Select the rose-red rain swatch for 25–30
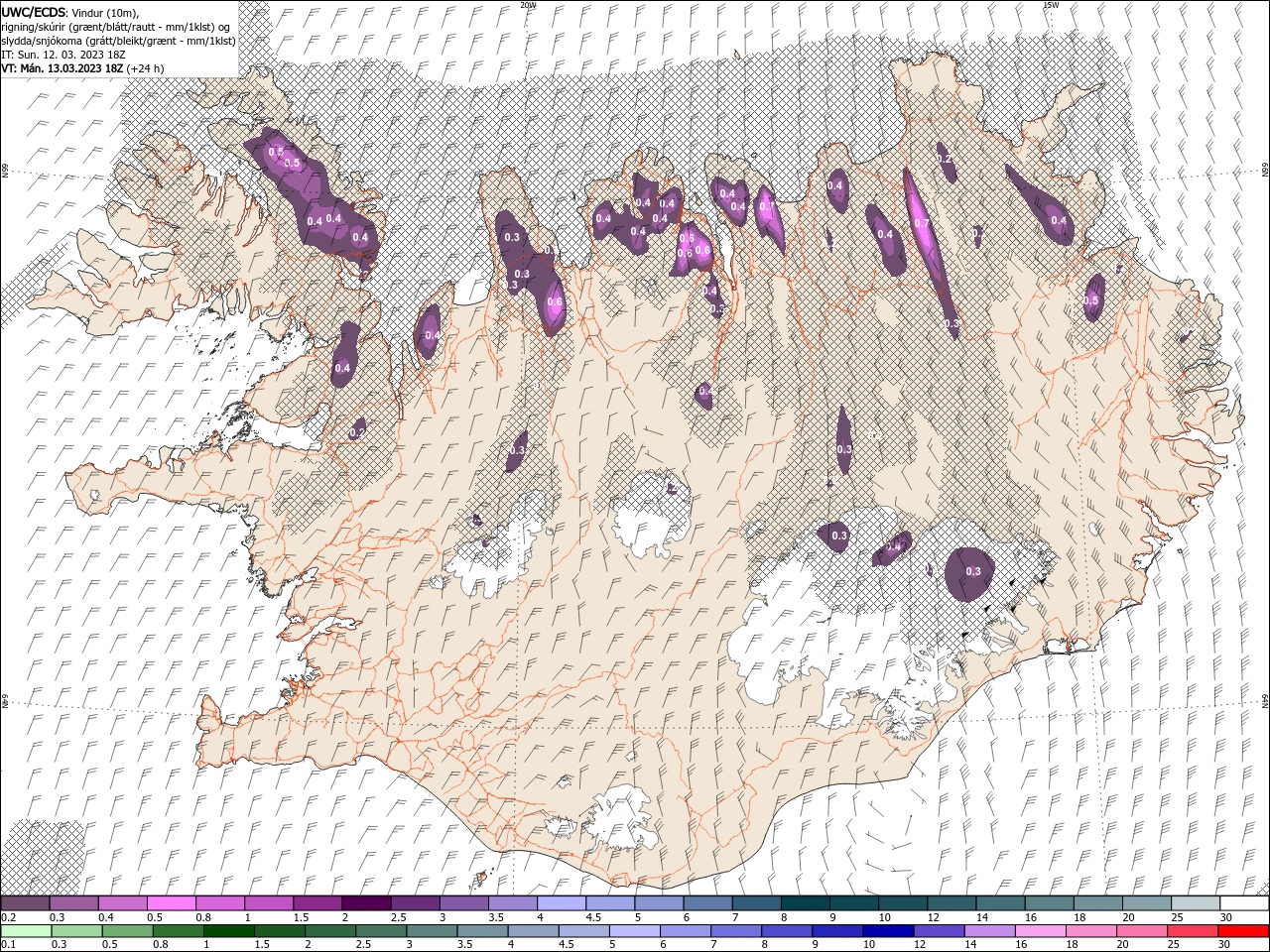 [x=1191, y=931]
